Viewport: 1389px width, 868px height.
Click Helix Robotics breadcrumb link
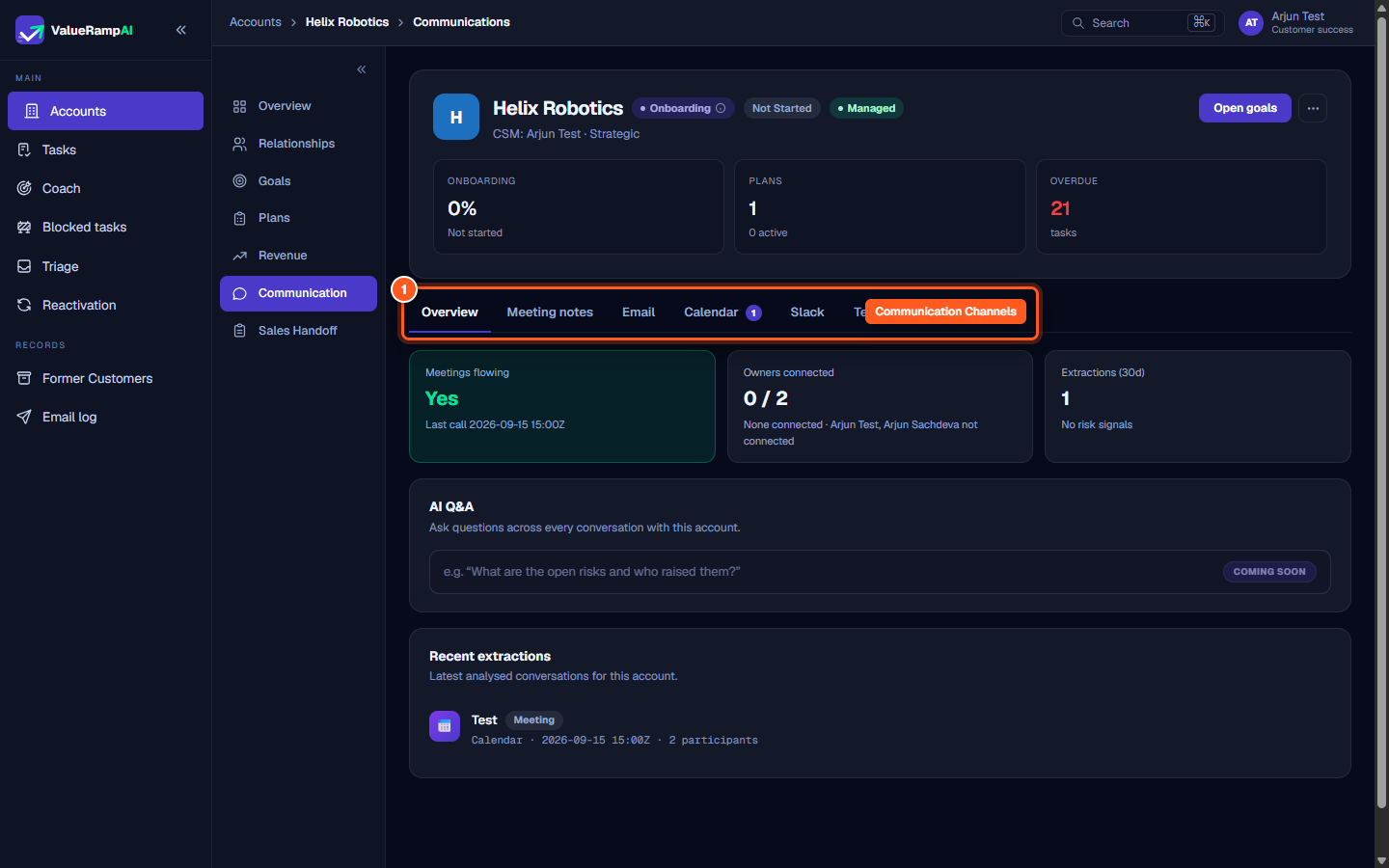(347, 22)
